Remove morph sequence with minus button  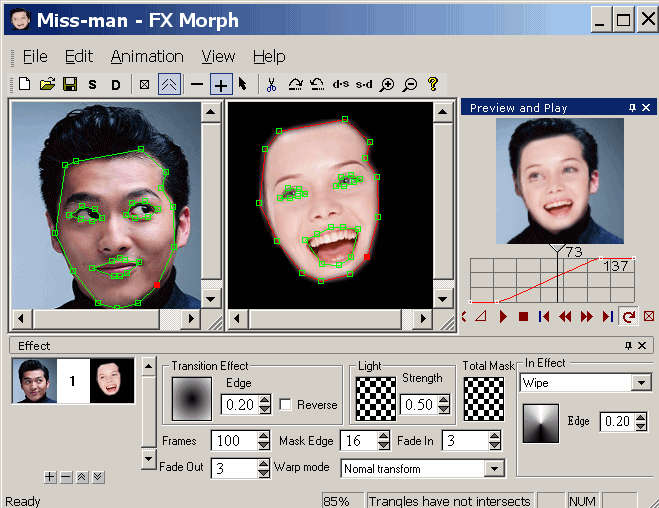tap(66, 477)
